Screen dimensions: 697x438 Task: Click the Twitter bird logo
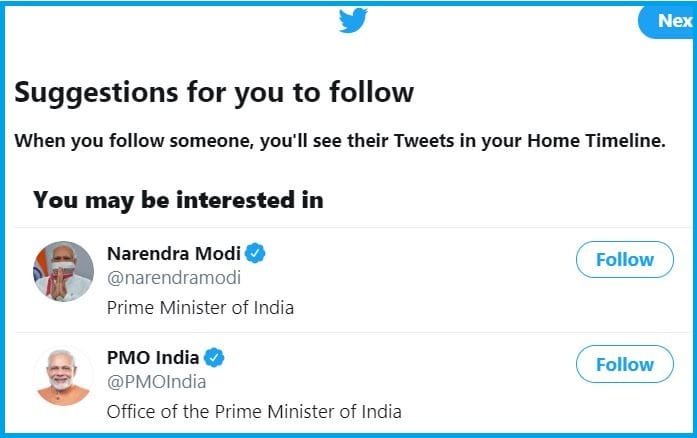(x=353, y=20)
